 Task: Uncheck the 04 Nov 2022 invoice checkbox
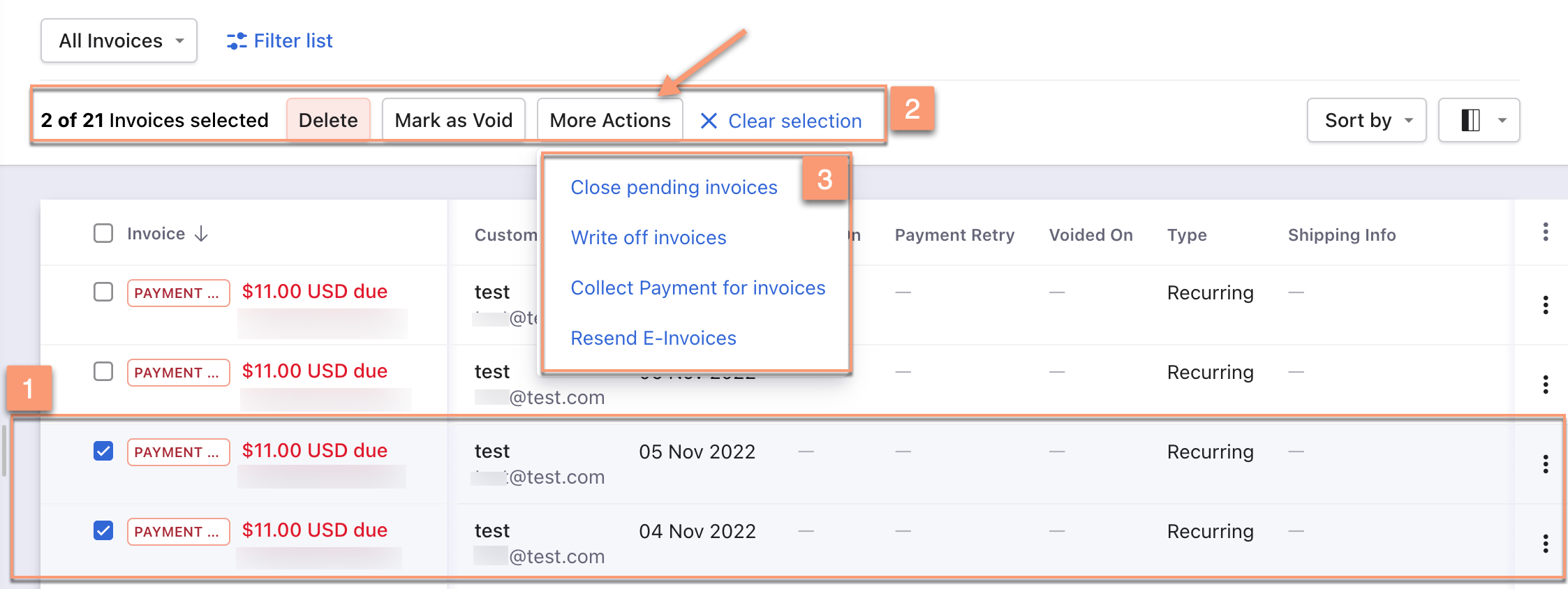(103, 530)
